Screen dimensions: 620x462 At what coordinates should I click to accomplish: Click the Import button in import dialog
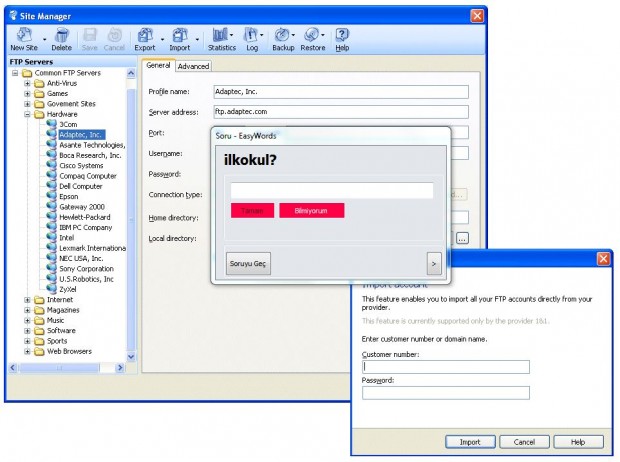470,442
